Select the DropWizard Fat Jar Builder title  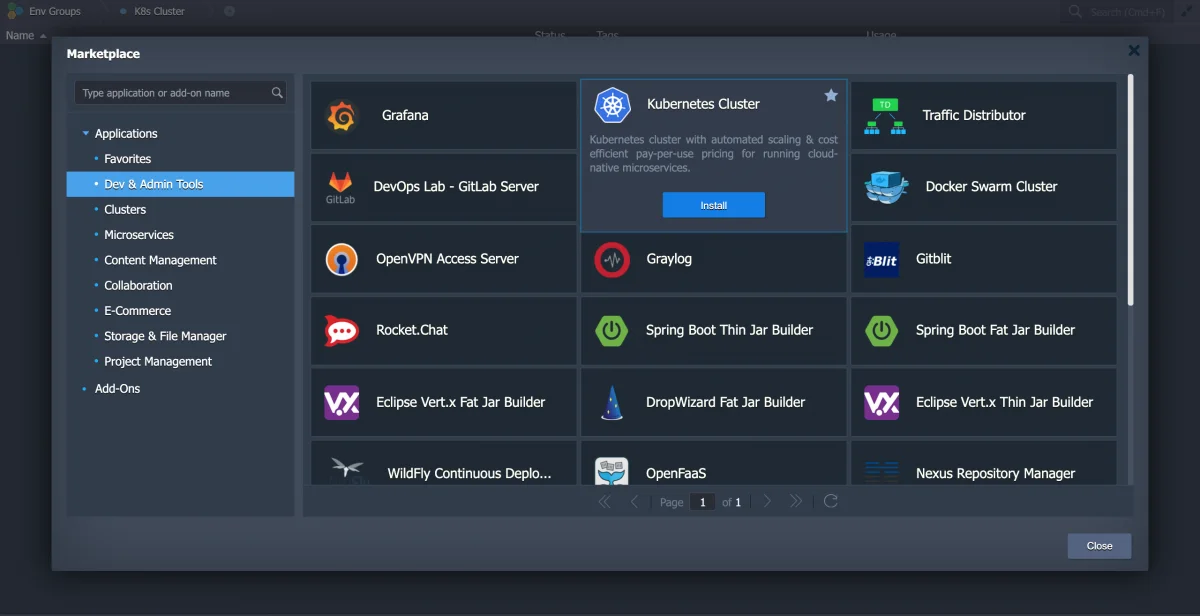pyautogui.click(x=725, y=402)
